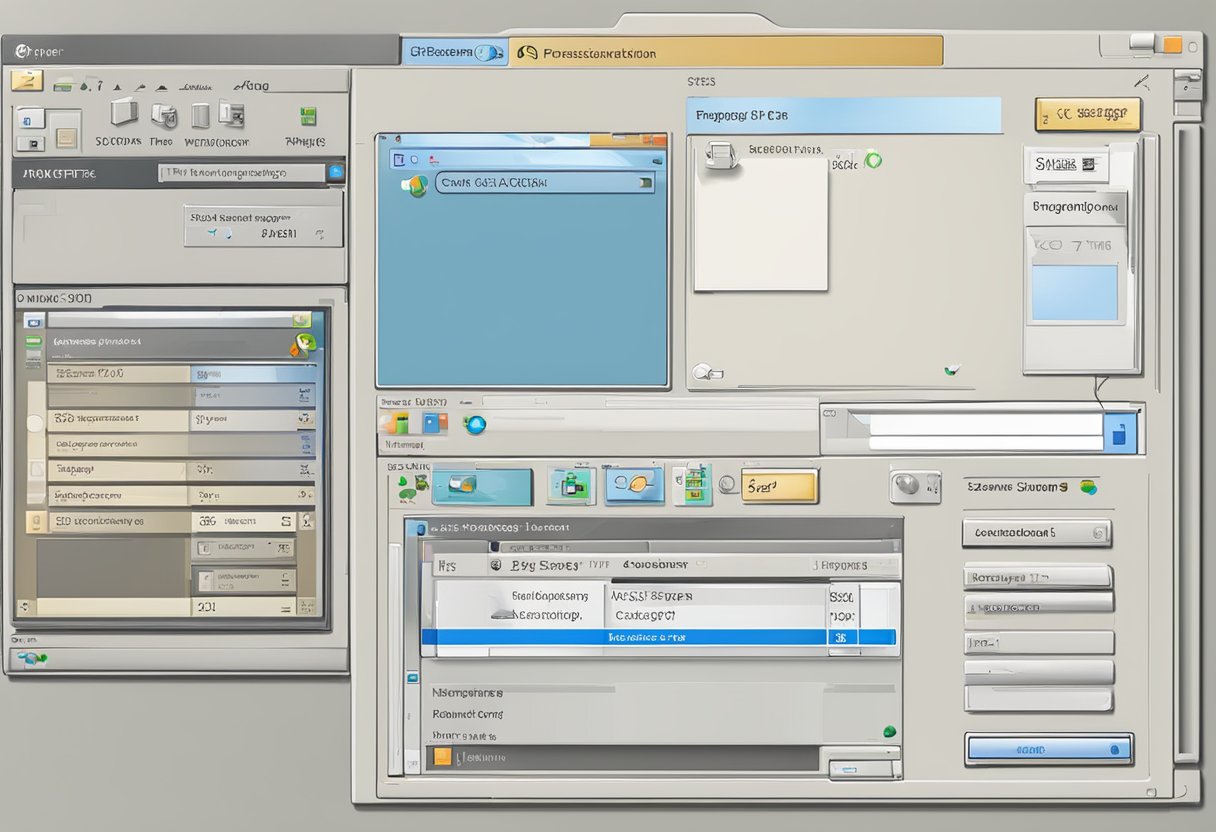
Task: Expand the first gray dropdown in right column
Action: click(x=1036, y=534)
